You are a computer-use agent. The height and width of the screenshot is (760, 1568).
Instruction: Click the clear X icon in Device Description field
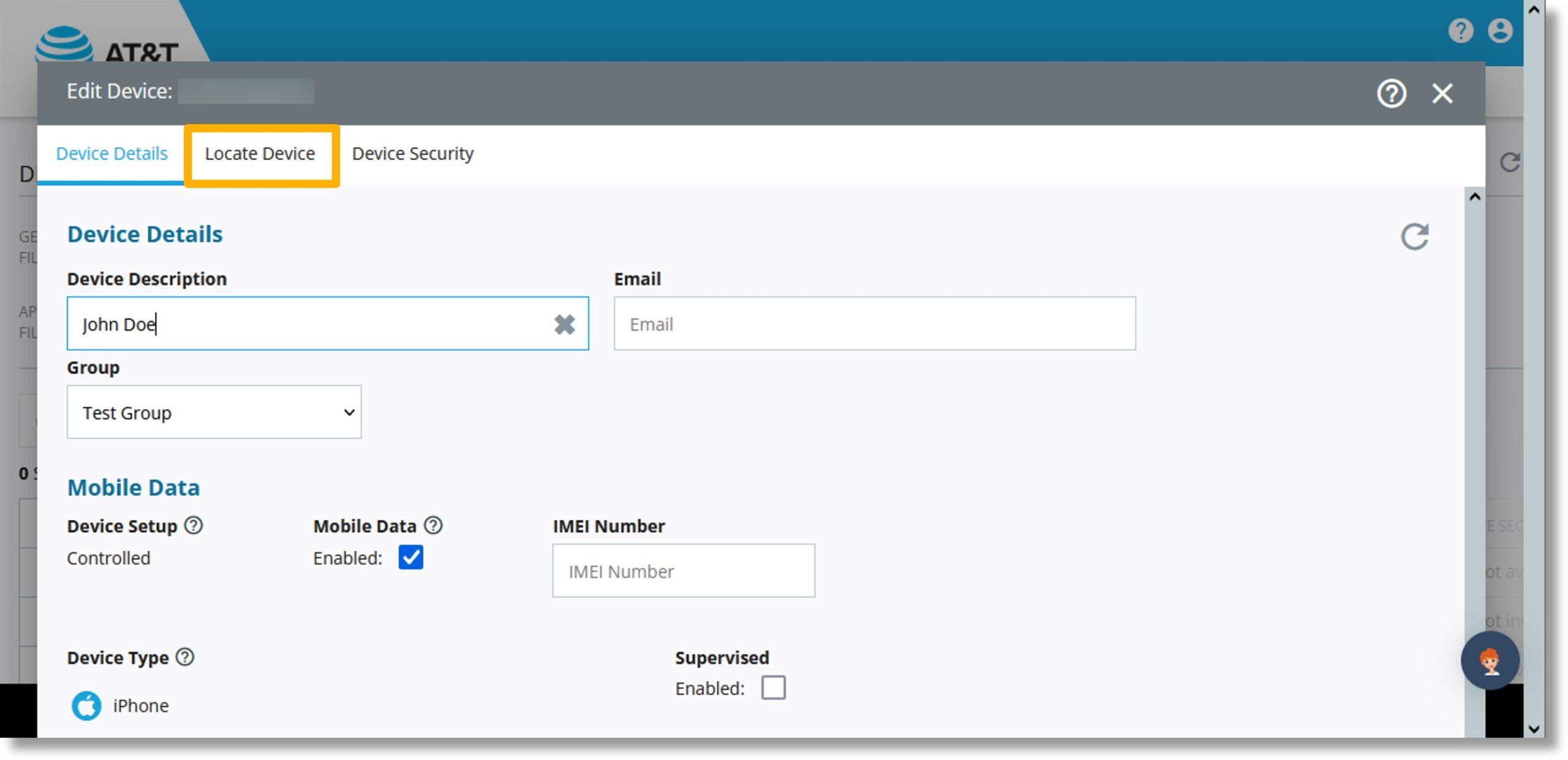point(564,323)
